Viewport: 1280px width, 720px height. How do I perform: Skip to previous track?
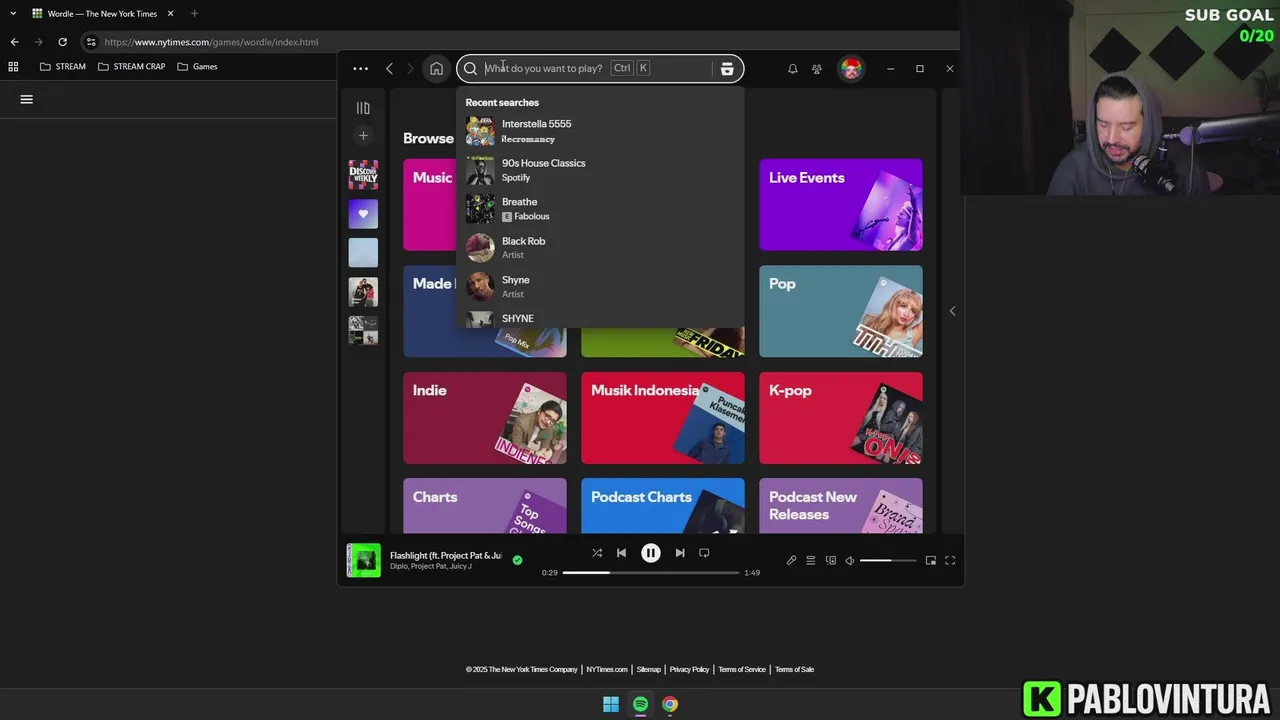(x=621, y=553)
